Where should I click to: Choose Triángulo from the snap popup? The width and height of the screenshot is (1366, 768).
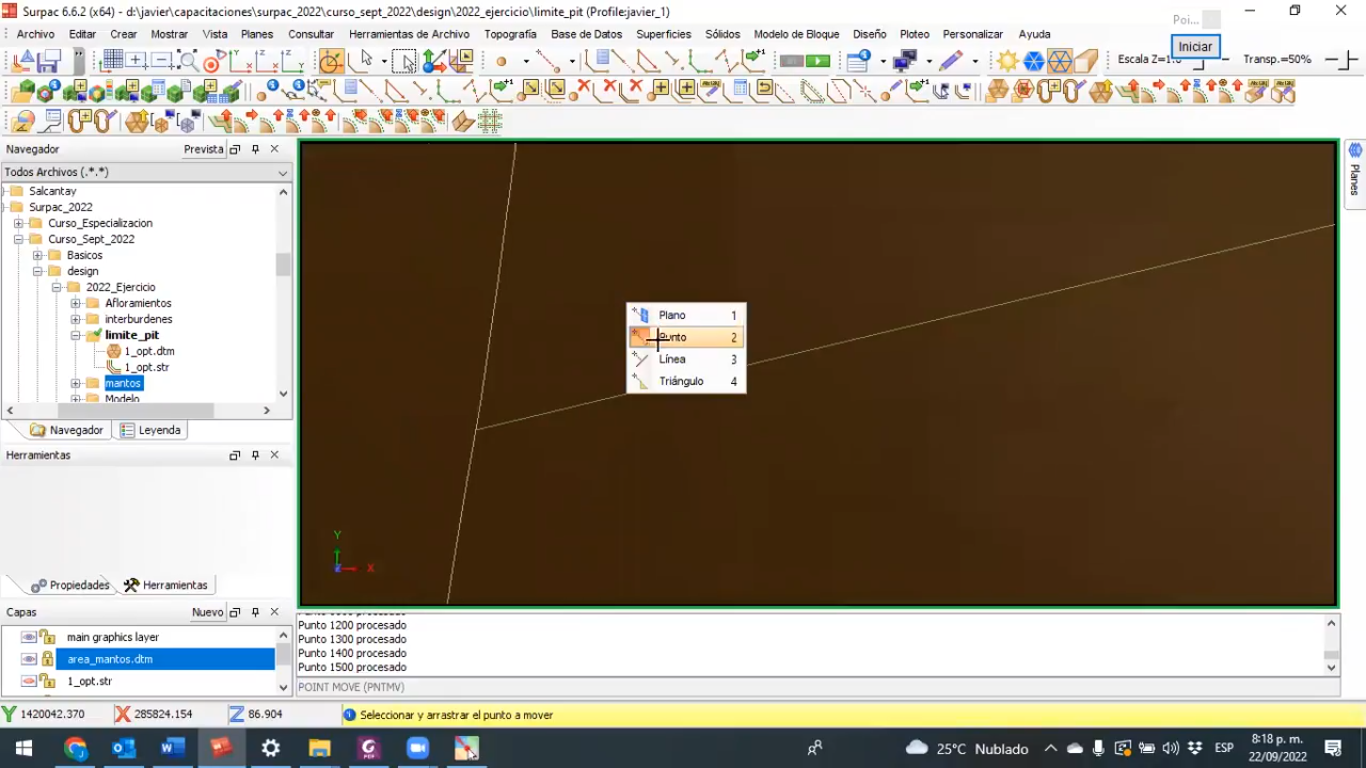pyautogui.click(x=686, y=381)
